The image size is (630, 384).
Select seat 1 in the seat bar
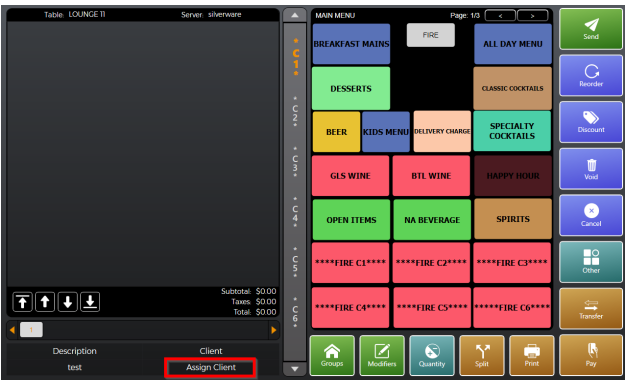tap(31, 330)
